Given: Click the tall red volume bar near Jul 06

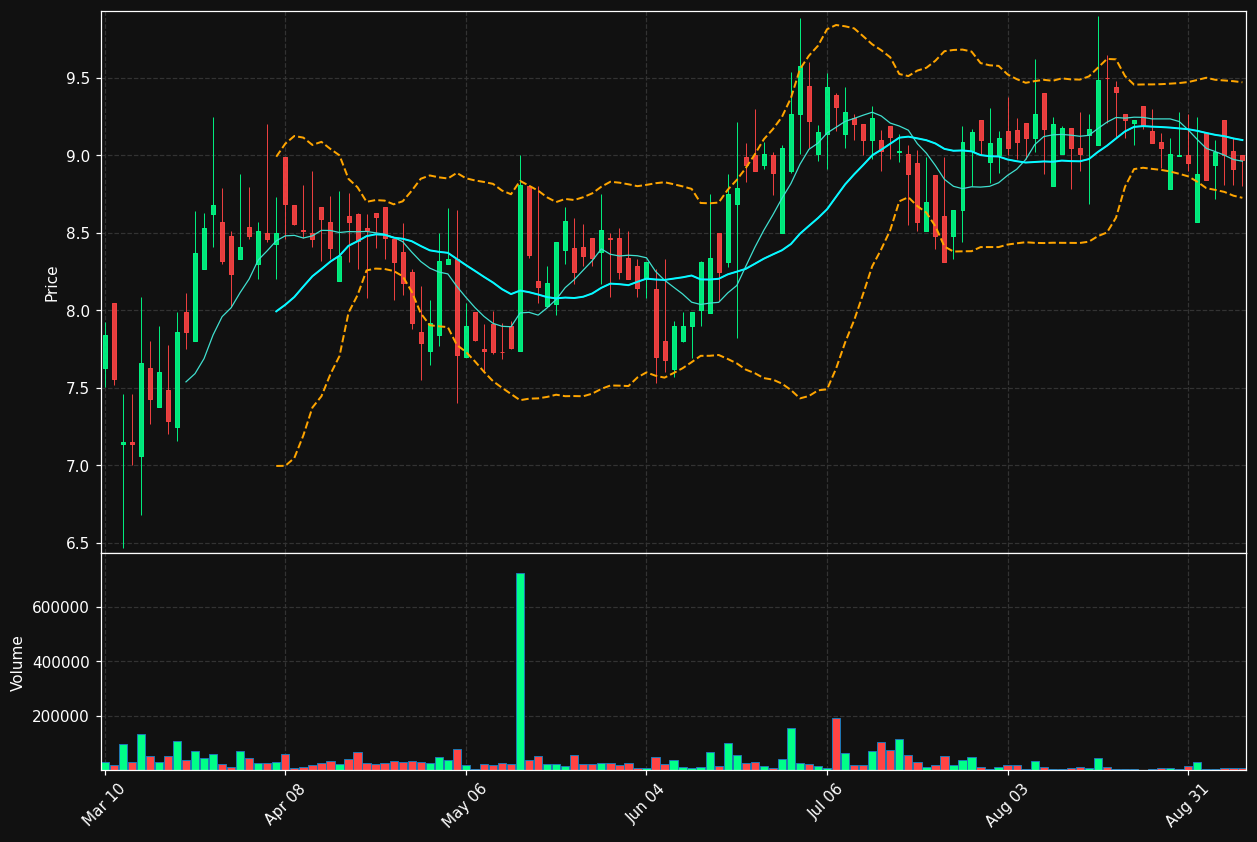Looking at the screenshot, I should (836, 744).
